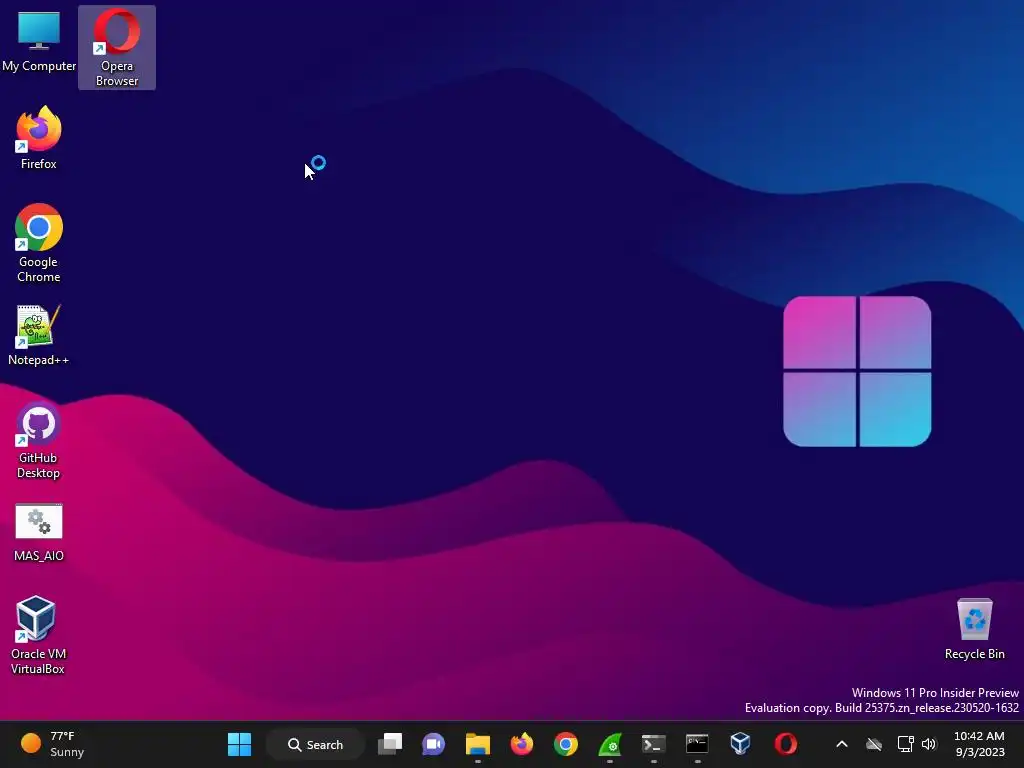This screenshot has width=1024, height=768.
Task: Open the clock showing 10:42 AM
Action: tap(979, 744)
